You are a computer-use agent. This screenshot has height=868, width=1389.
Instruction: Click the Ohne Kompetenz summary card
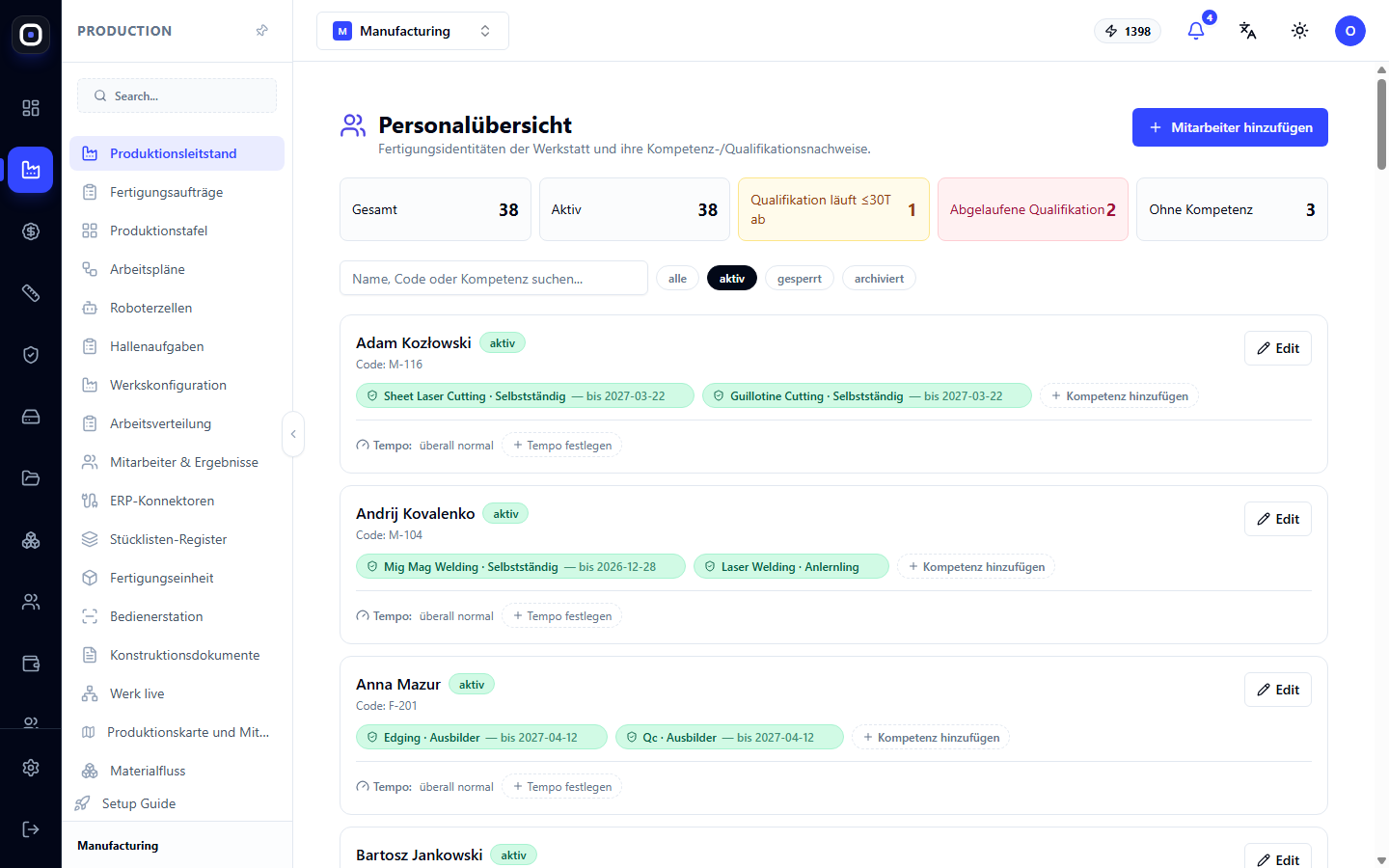[x=1232, y=209]
